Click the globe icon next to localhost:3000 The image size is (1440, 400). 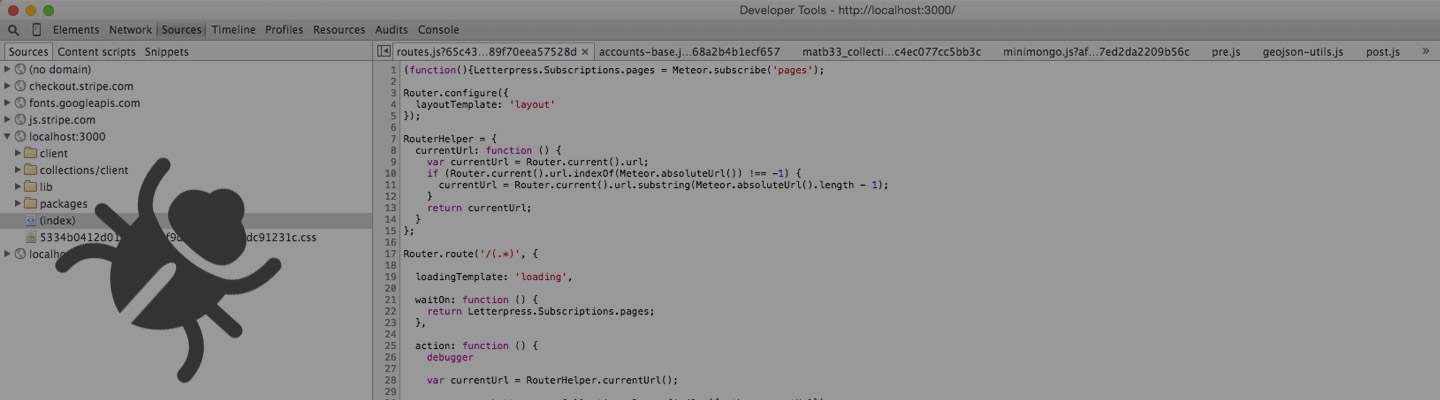click(20, 136)
